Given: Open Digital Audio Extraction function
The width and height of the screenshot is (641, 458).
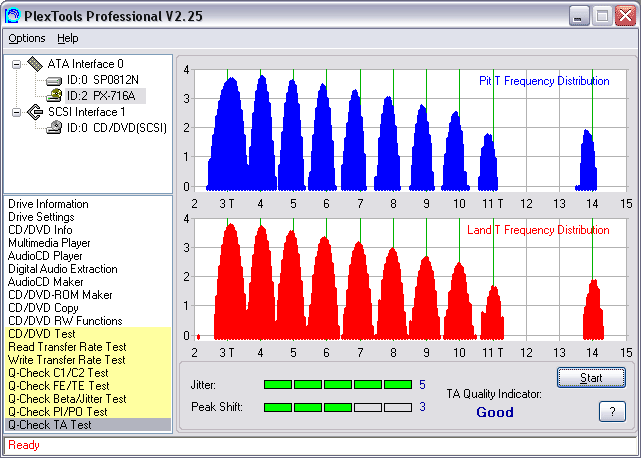Looking at the screenshot, I should pyautogui.click(x=63, y=269).
